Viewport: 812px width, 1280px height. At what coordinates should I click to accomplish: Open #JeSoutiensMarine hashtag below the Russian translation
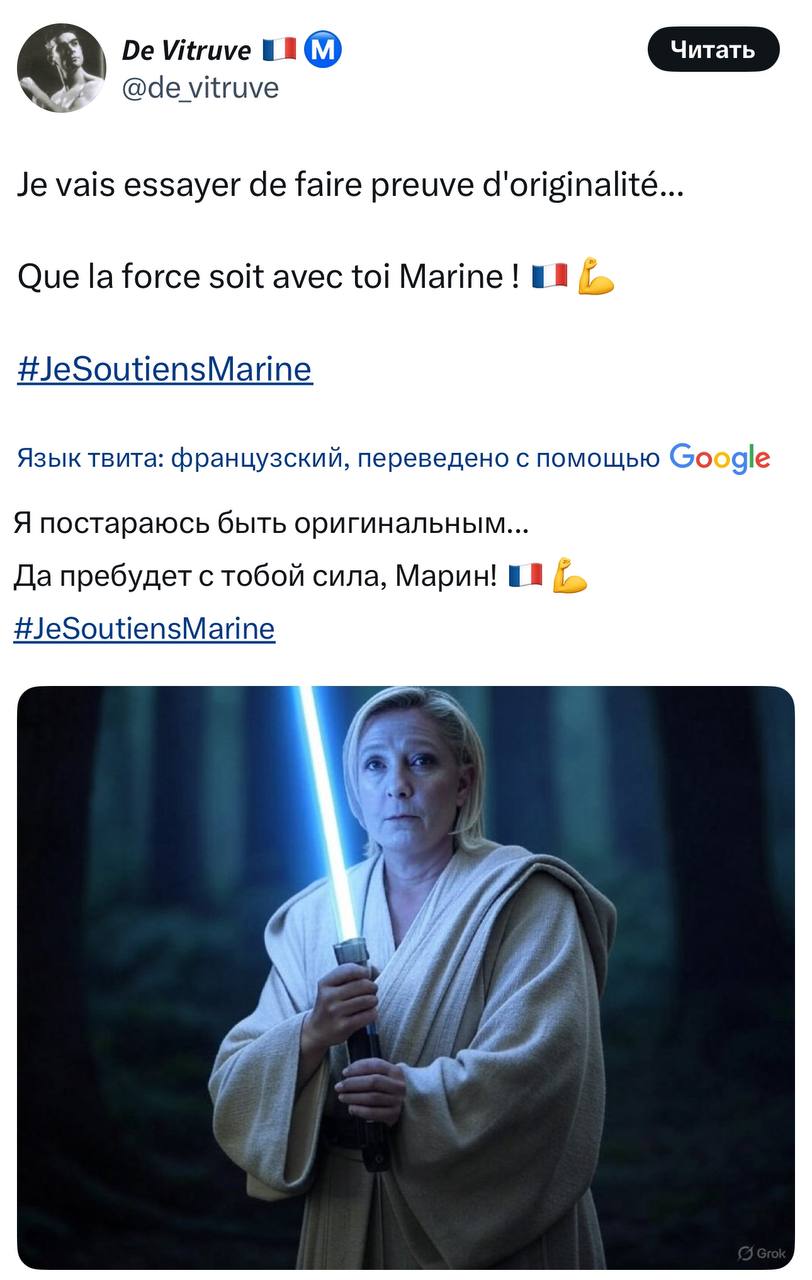click(145, 628)
